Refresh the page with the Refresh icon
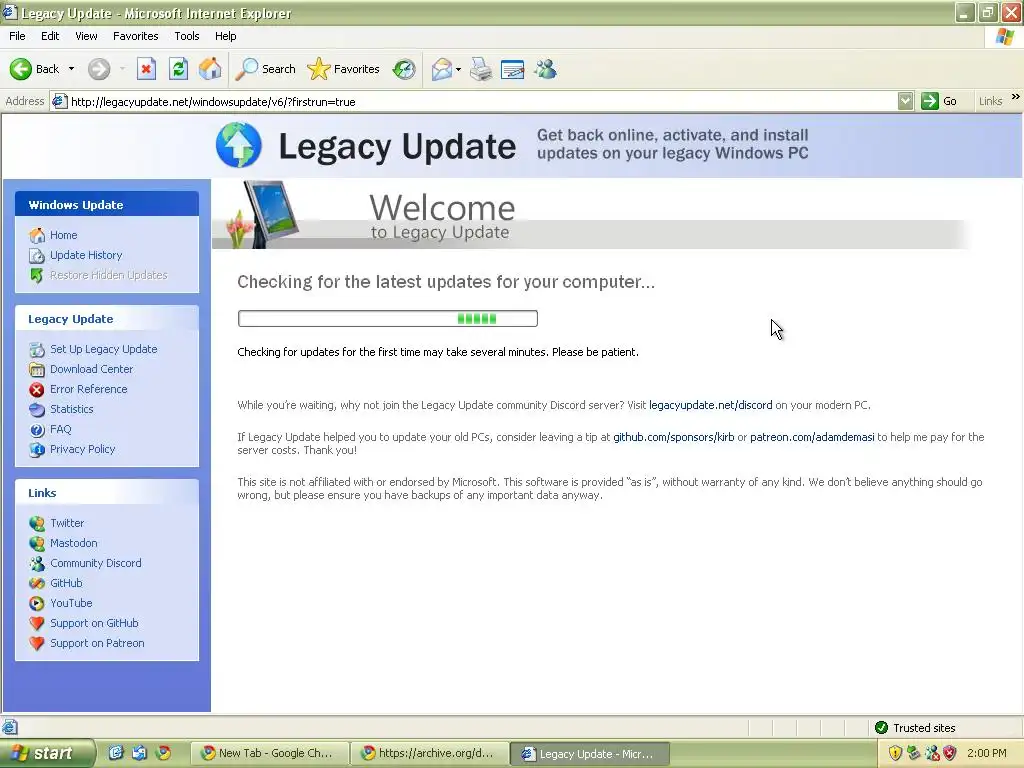Image resolution: width=1024 pixels, height=768 pixels. tap(178, 69)
